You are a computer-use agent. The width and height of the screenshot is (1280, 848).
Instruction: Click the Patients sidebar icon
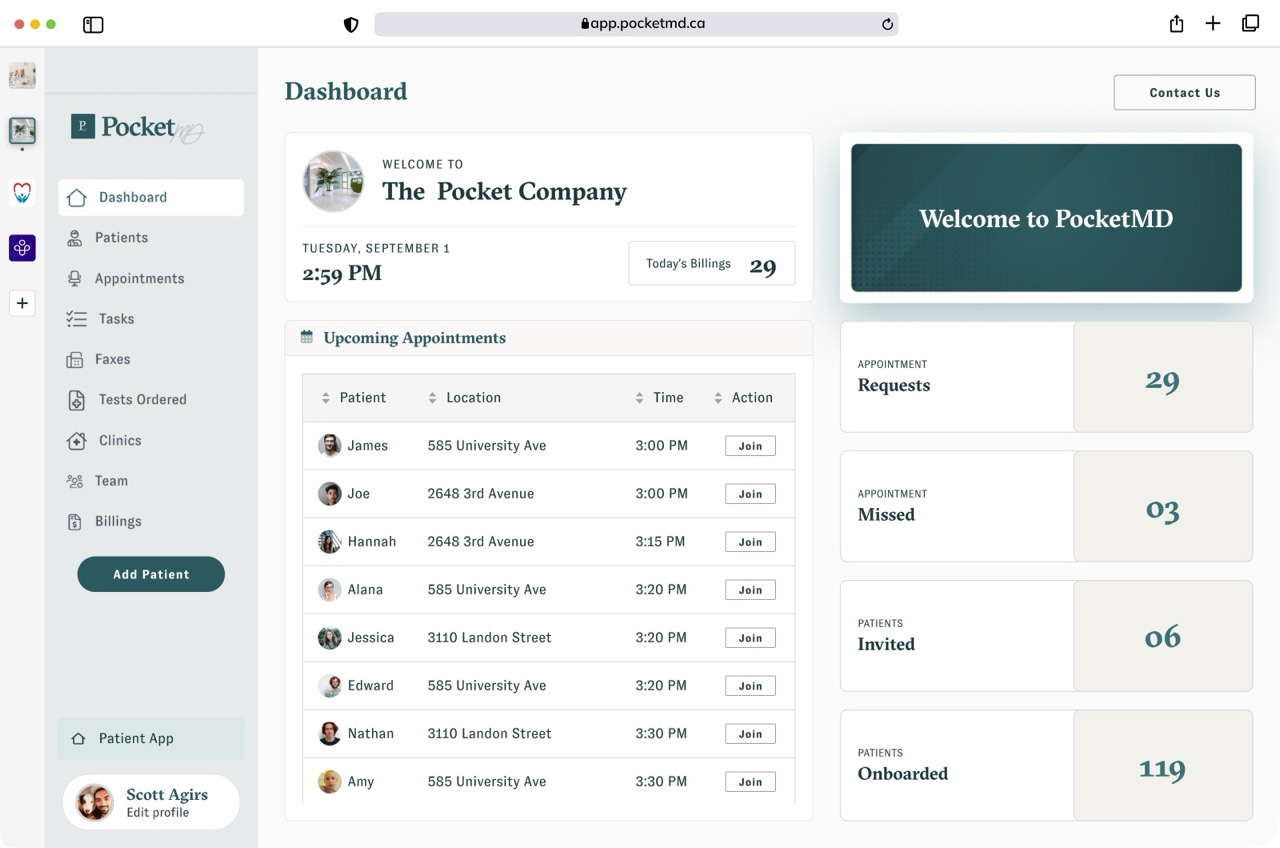coord(74,238)
